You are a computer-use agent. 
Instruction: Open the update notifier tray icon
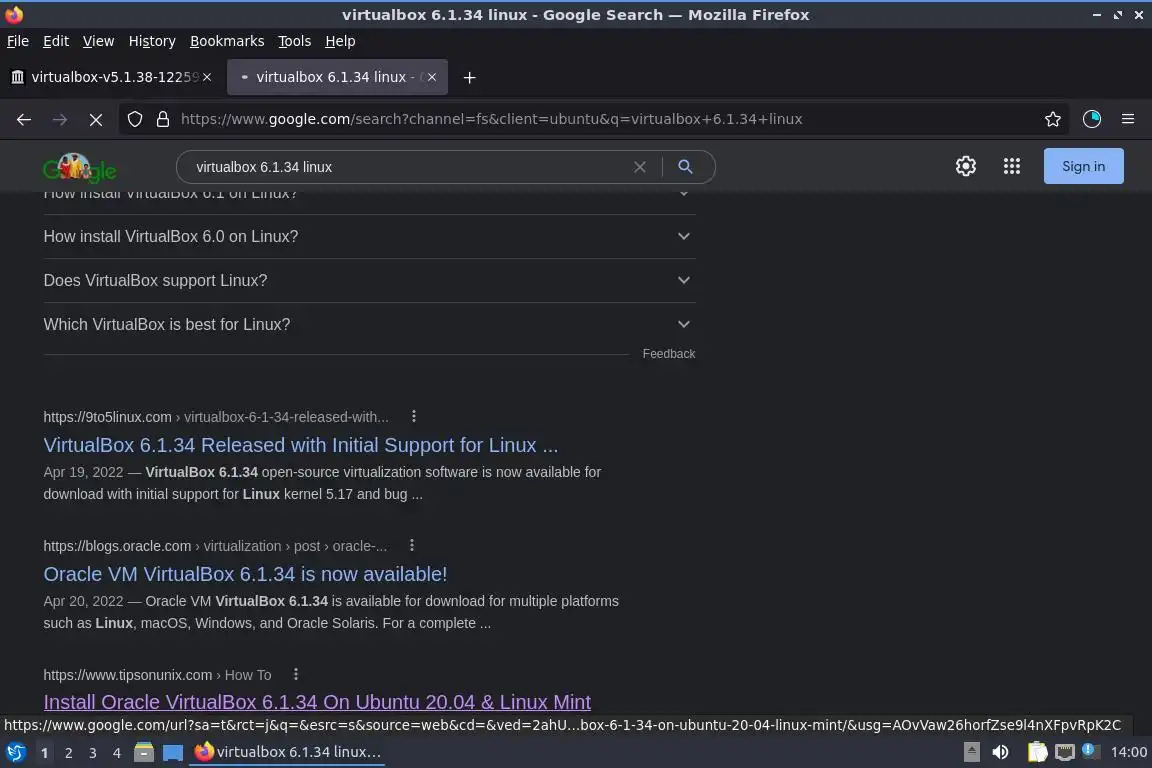[1090, 751]
